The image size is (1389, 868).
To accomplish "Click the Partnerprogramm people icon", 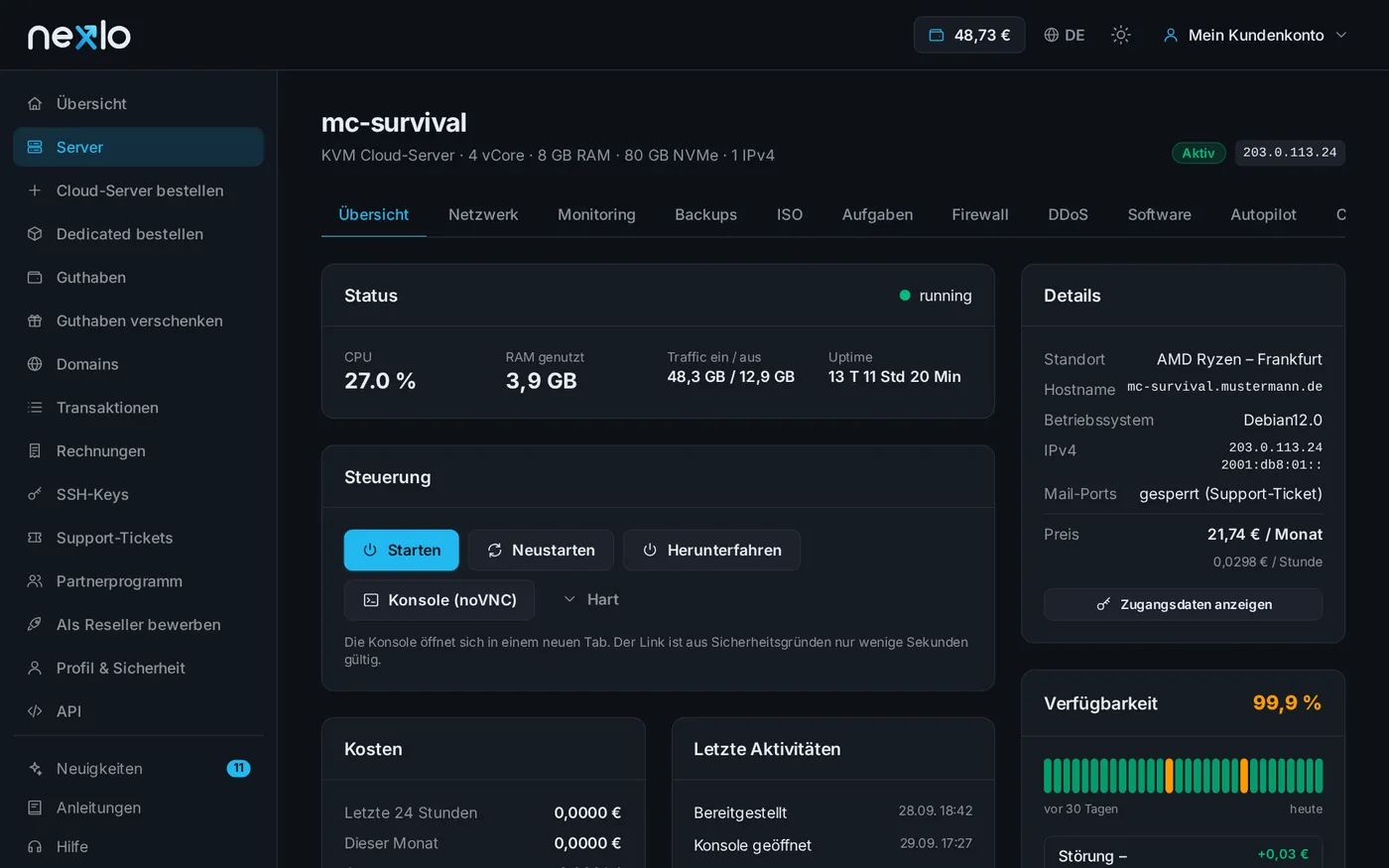I will coord(35,581).
